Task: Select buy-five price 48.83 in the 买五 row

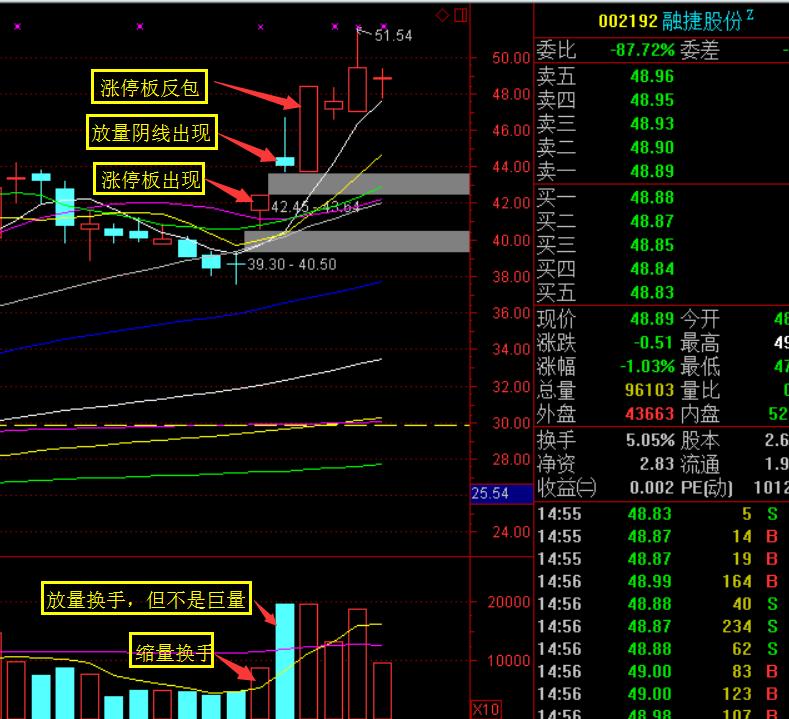Action: pos(652,292)
